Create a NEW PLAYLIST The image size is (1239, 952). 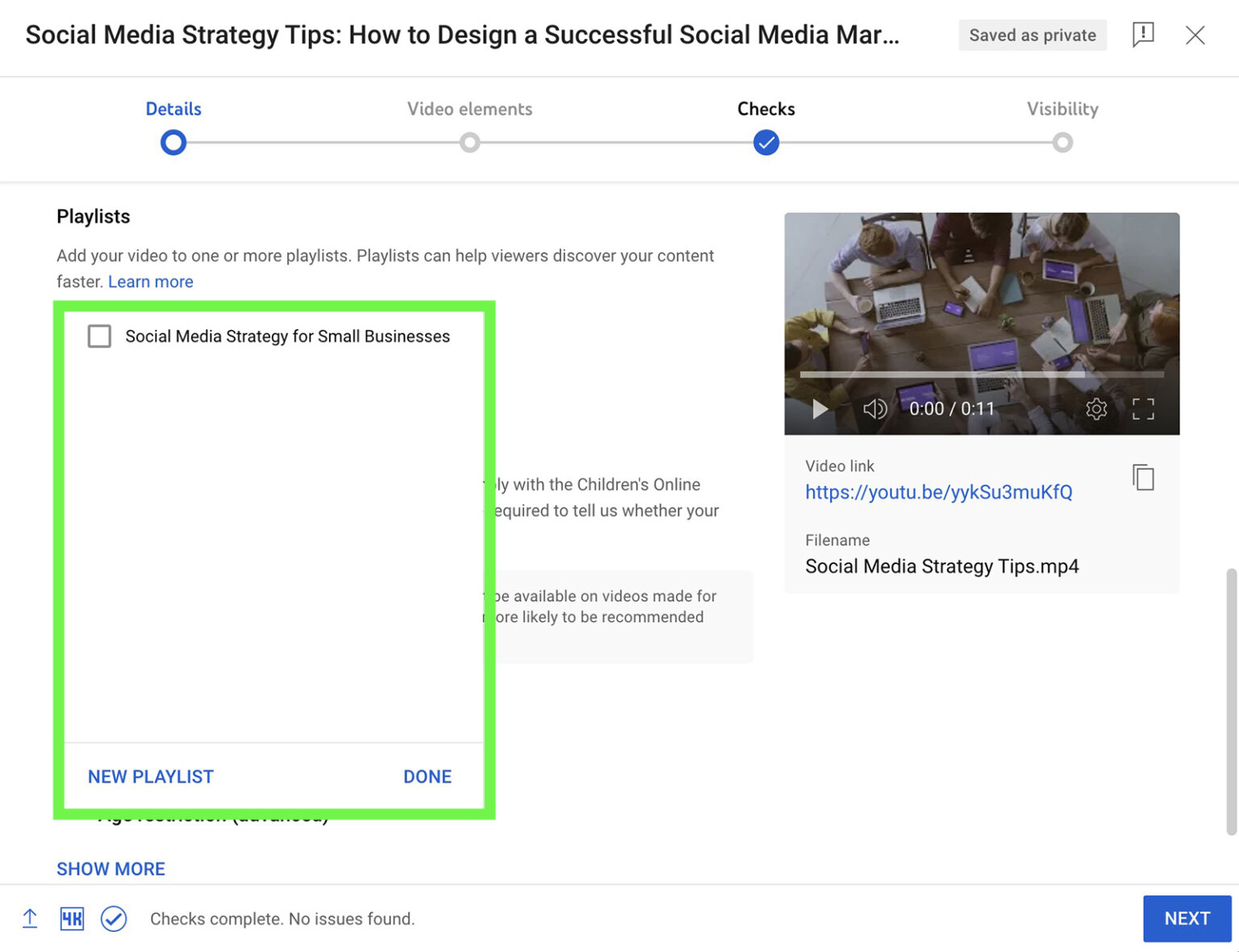[x=150, y=776]
